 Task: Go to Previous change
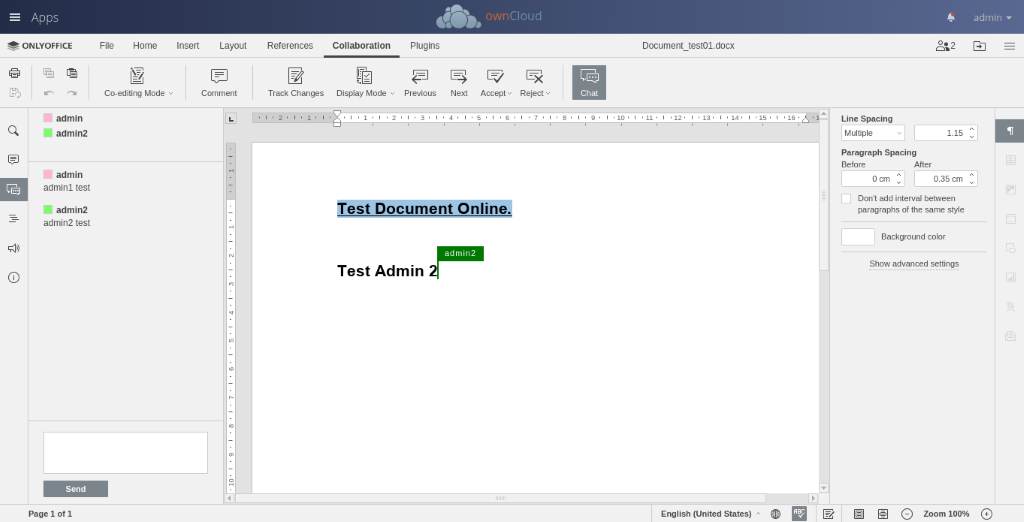420,82
